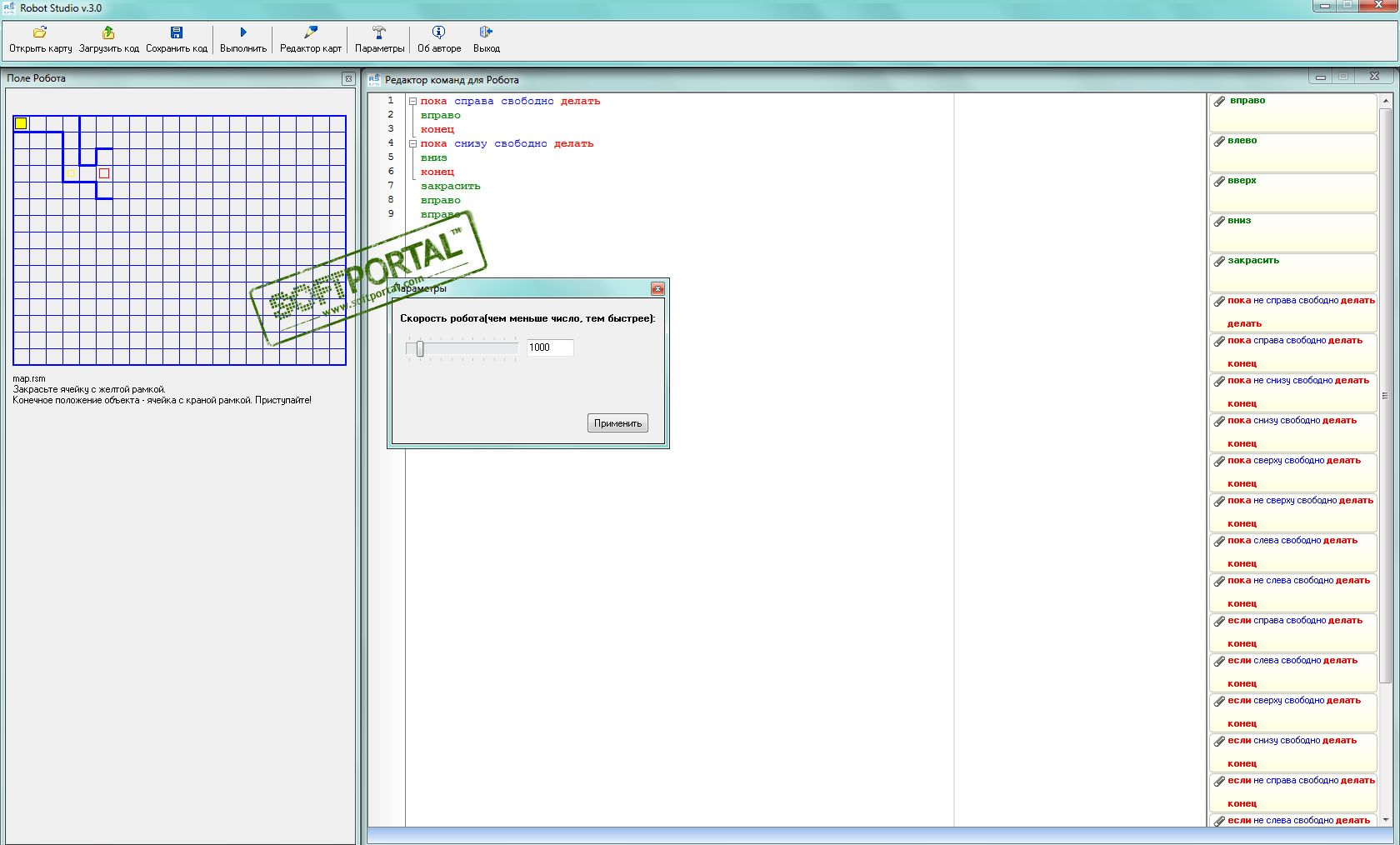Focus the speed value field showing 1000
The width and height of the screenshot is (1400, 845).
[x=549, y=347]
